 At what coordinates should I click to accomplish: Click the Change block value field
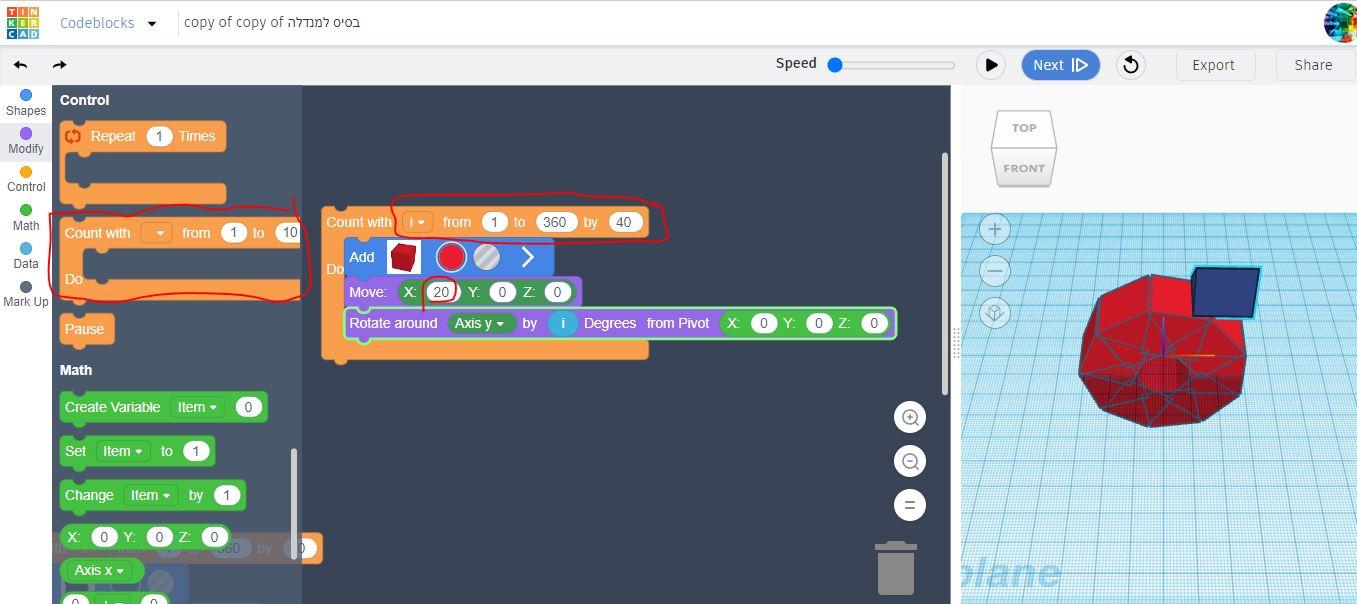(227, 495)
